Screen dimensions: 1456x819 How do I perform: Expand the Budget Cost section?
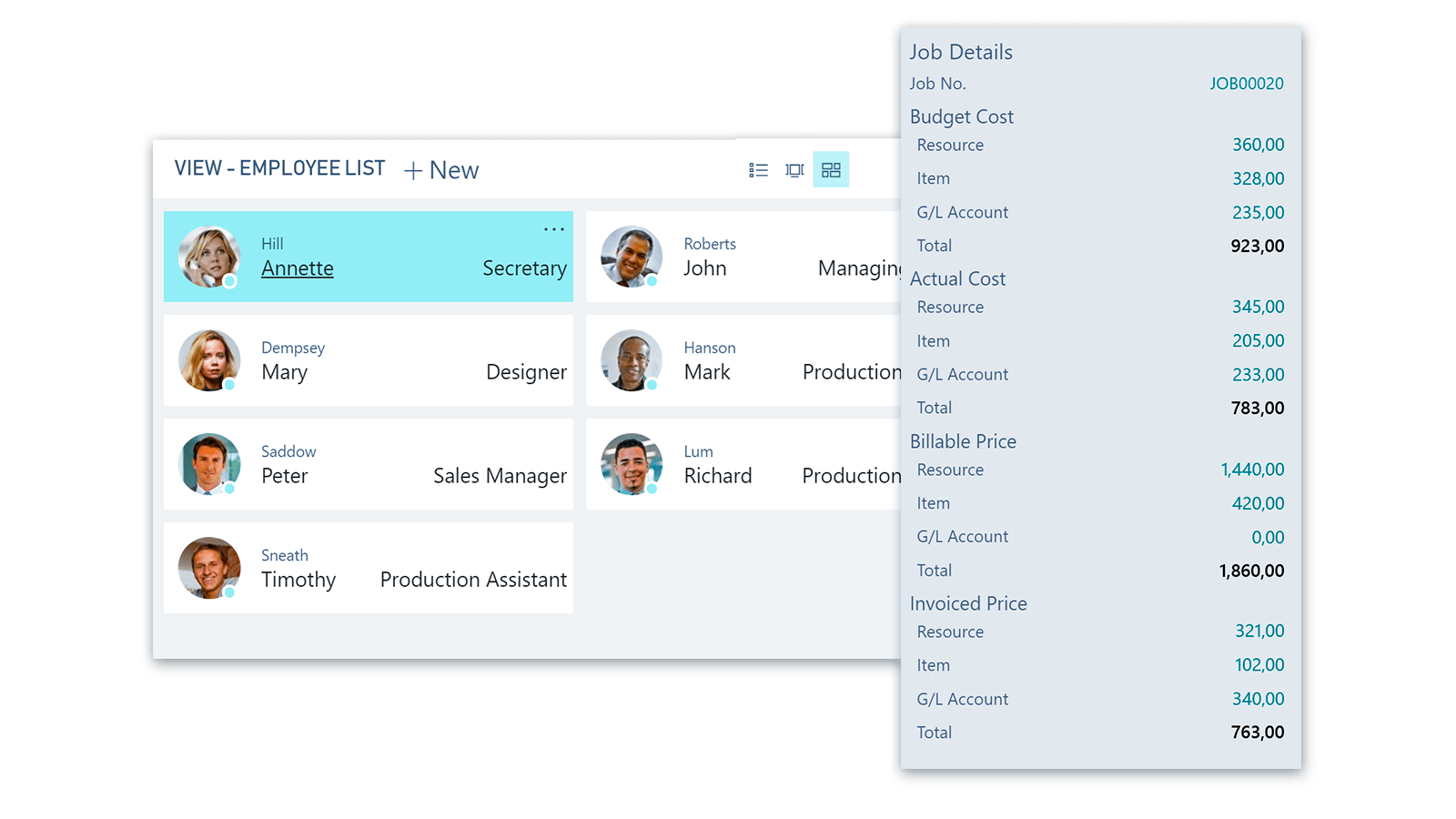(x=961, y=116)
